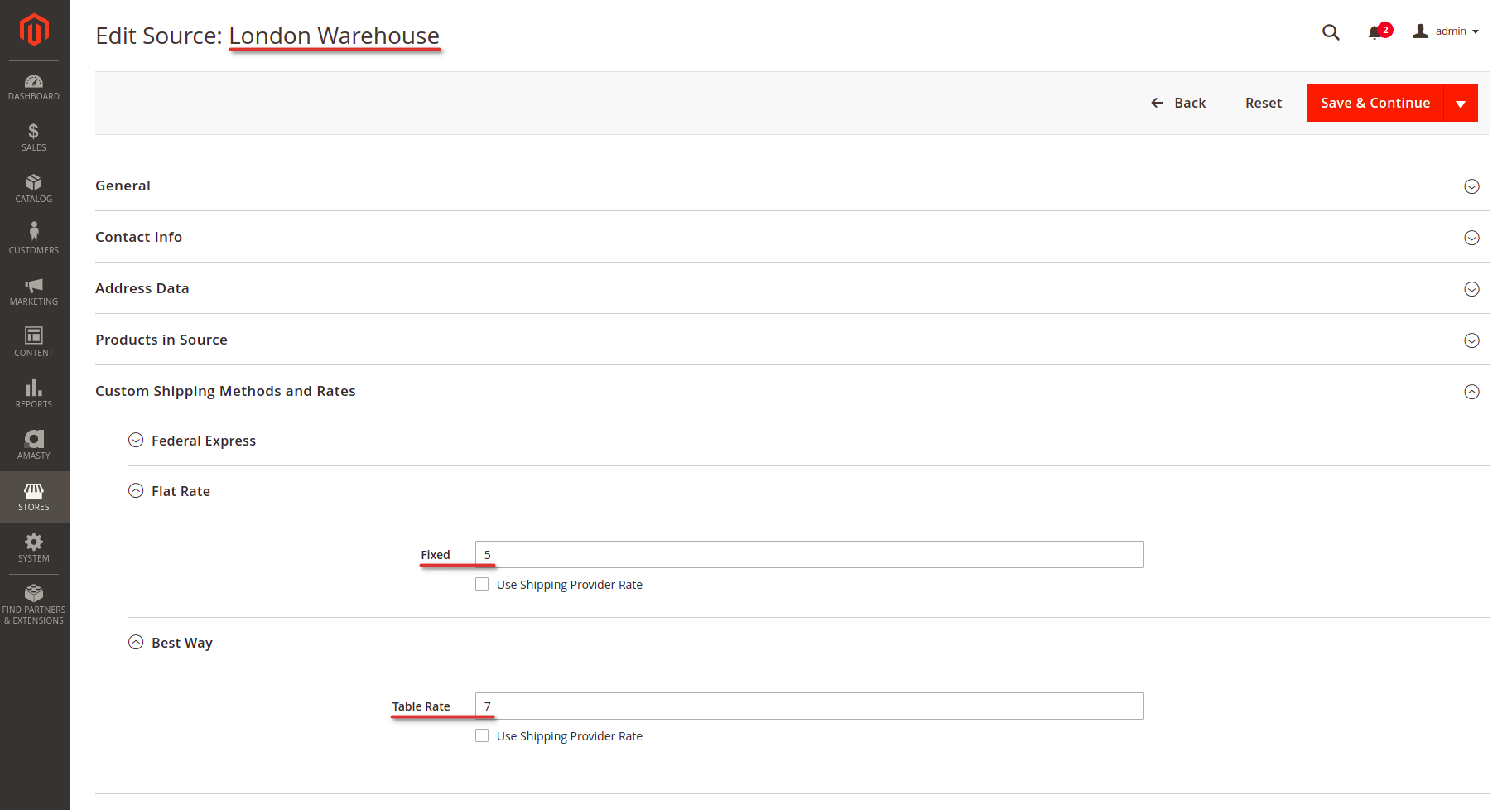Screen dimensions: 1512x810
Task: Enable Use Shipping Provider Rate for Table Rate
Action: pyautogui.click(x=482, y=735)
